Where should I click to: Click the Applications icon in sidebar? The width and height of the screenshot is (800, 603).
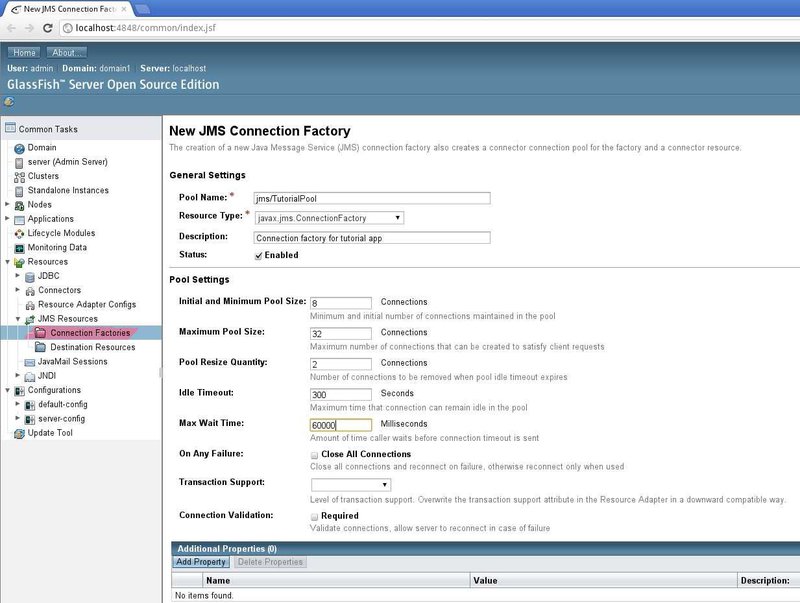point(19,220)
